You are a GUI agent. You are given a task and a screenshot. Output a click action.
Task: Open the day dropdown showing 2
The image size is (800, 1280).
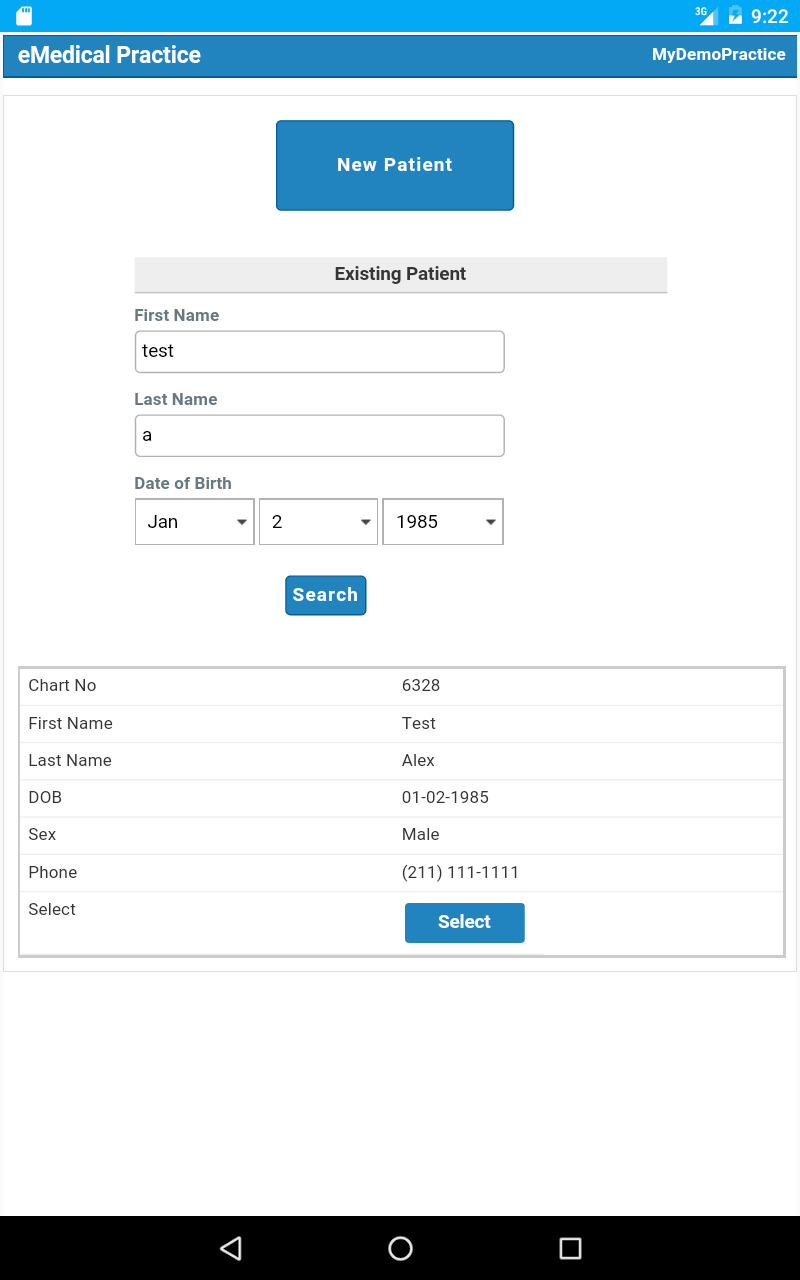[318, 521]
